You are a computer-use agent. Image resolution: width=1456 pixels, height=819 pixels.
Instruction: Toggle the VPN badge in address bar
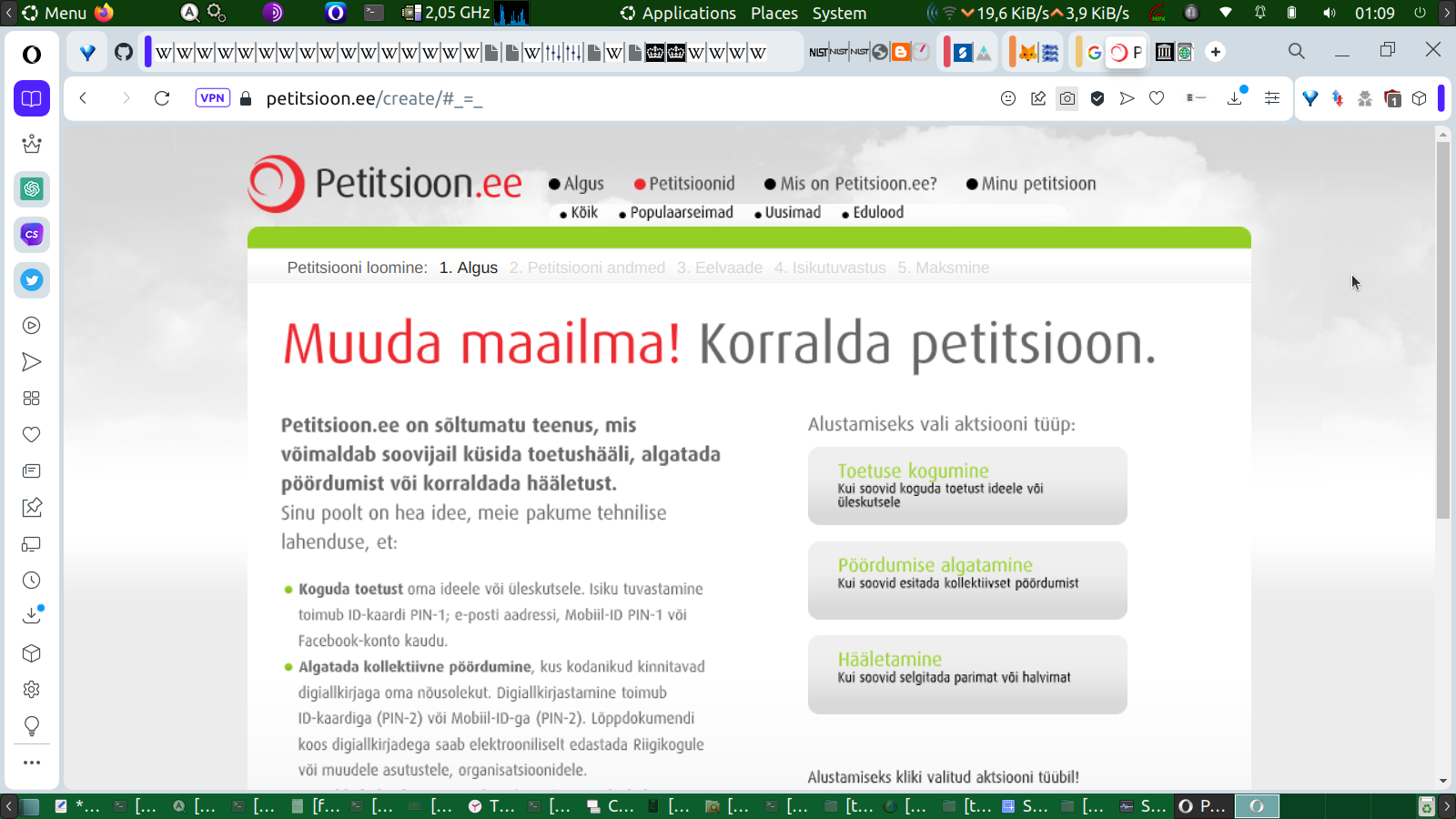coord(212,98)
